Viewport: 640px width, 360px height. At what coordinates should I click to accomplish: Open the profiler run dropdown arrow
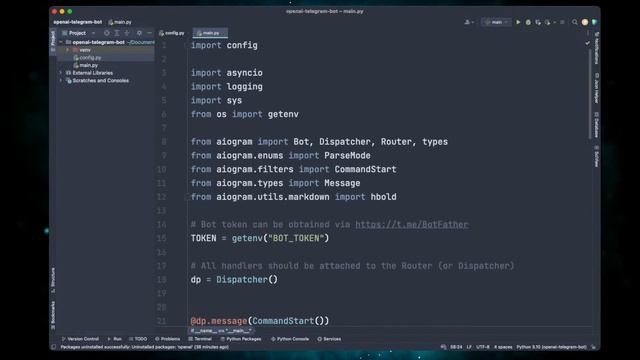(555, 22)
